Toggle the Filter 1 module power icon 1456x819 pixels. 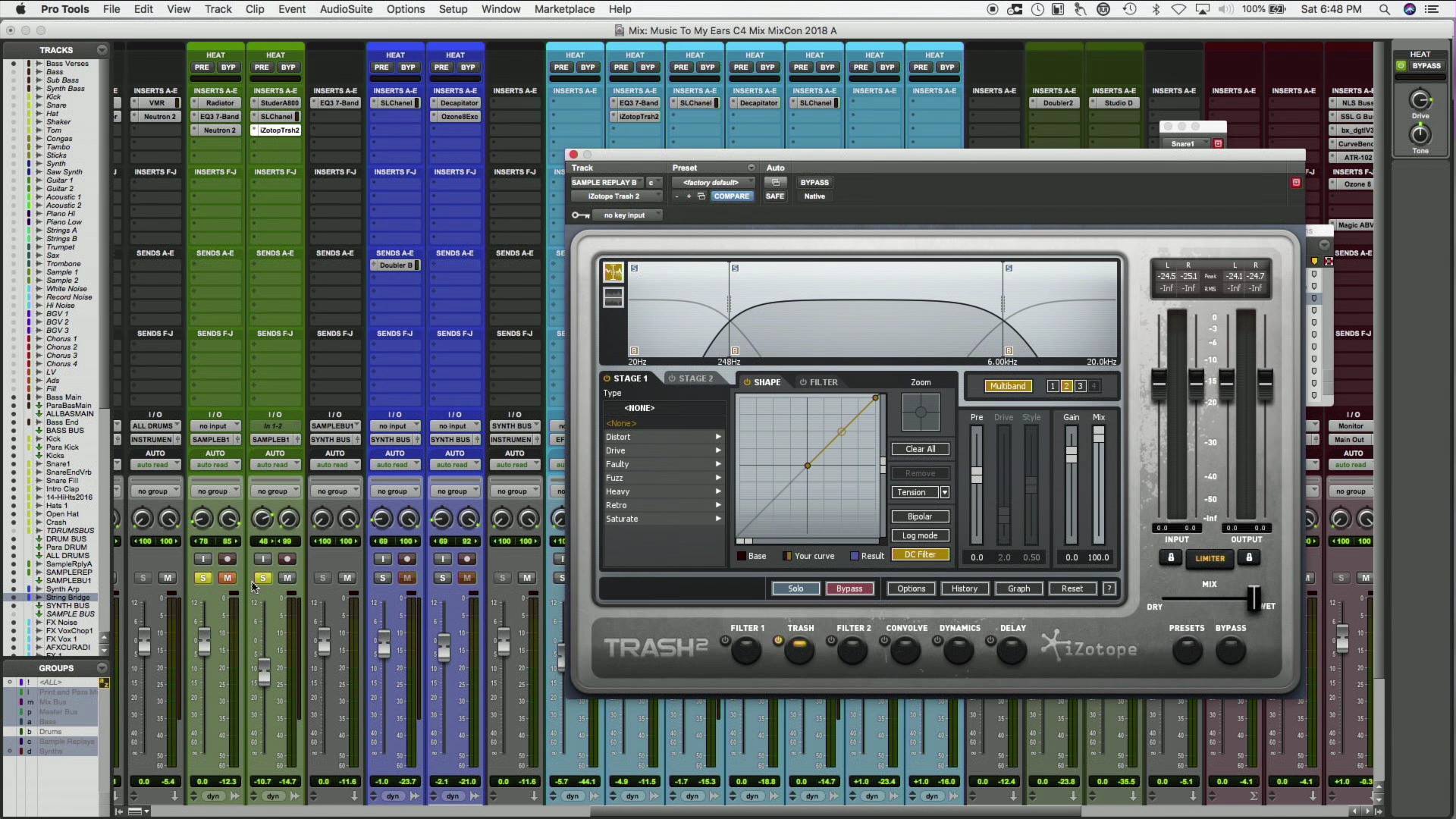pos(724,641)
